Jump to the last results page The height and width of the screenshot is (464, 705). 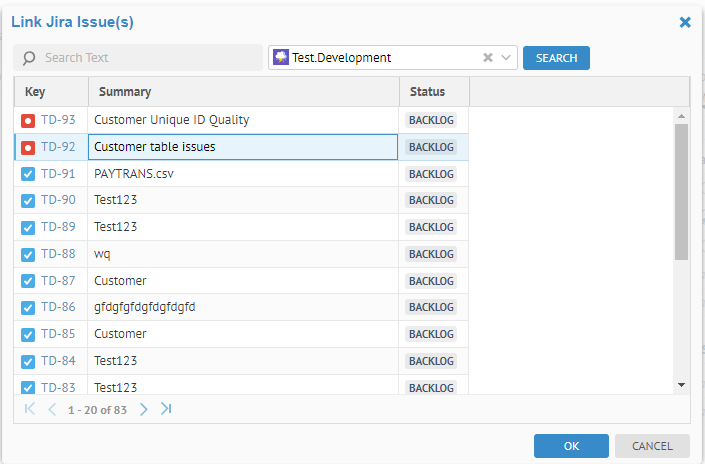[x=166, y=409]
